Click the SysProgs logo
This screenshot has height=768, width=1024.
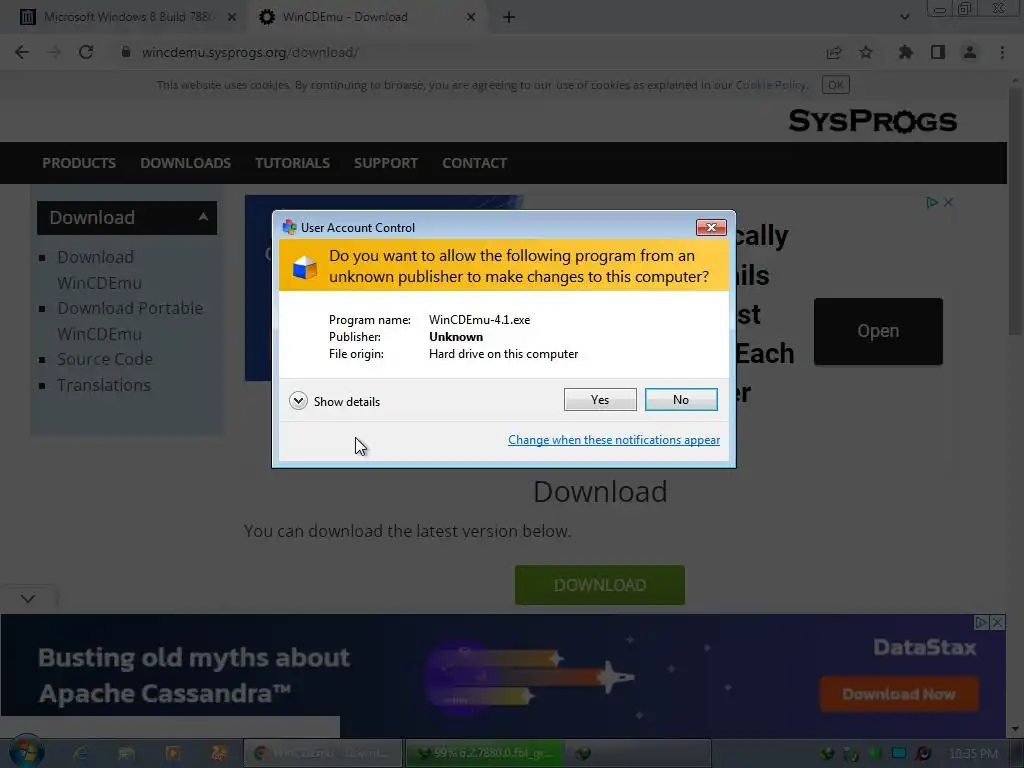coord(872,121)
